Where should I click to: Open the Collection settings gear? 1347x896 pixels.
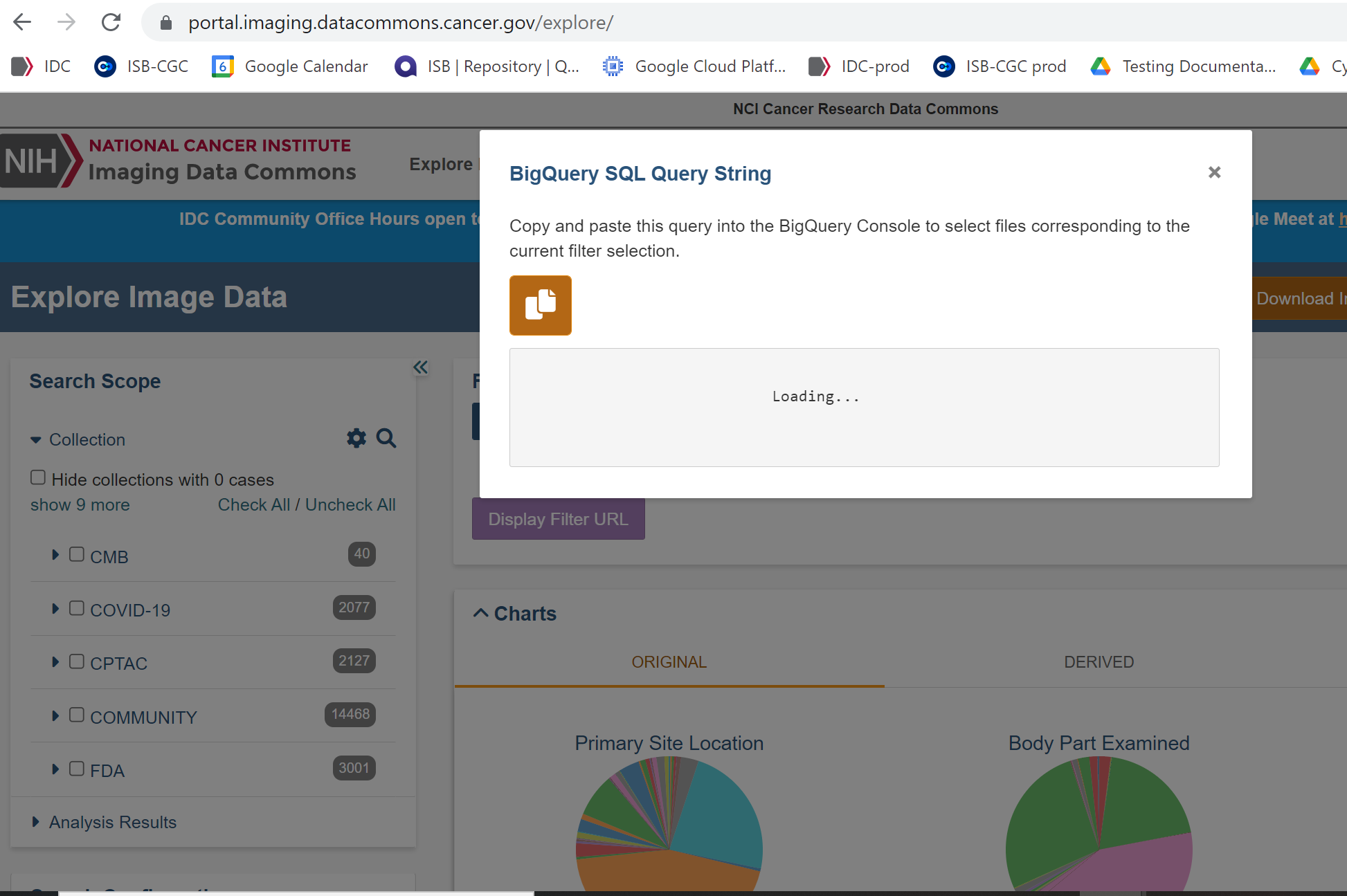356,438
